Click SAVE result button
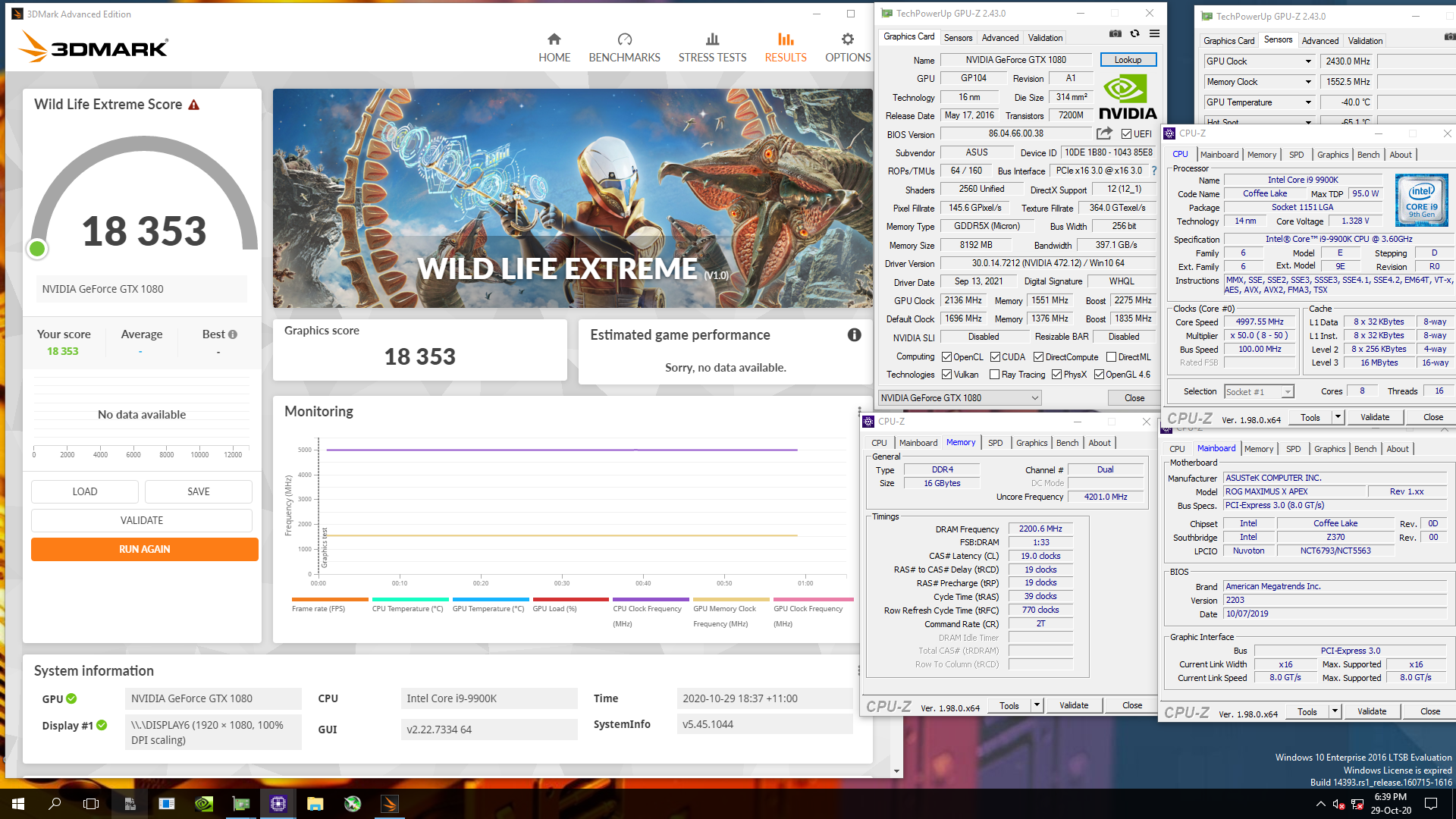The width and height of the screenshot is (1456, 819). [x=199, y=492]
